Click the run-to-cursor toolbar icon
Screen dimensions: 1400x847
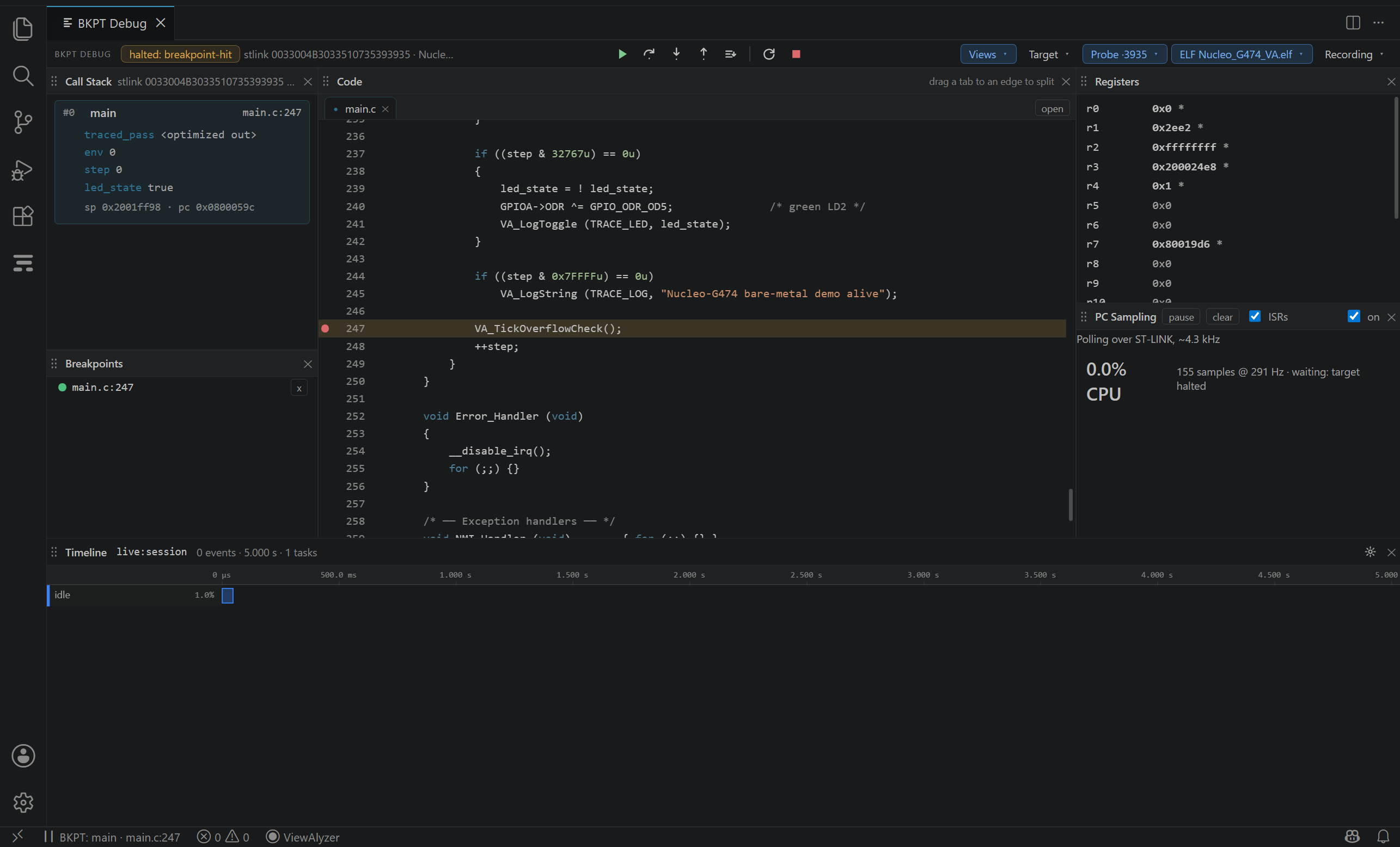731,54
